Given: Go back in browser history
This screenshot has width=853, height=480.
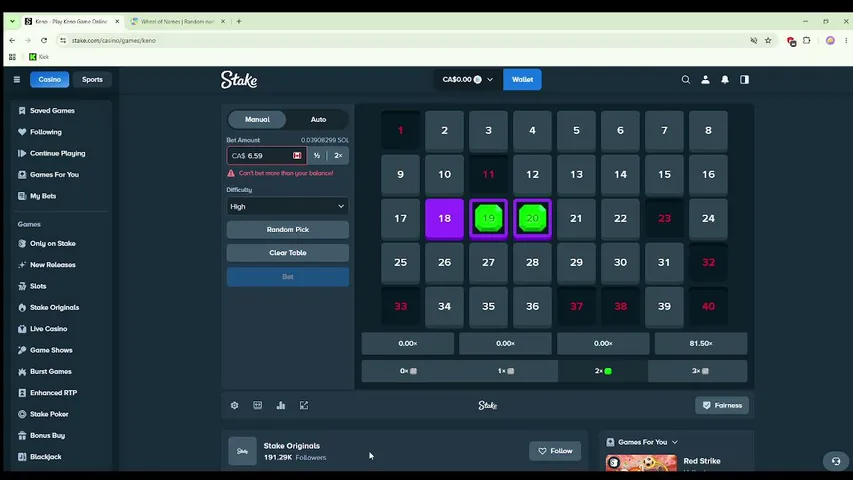Looking at the screenshot, I should pos(12,40).
